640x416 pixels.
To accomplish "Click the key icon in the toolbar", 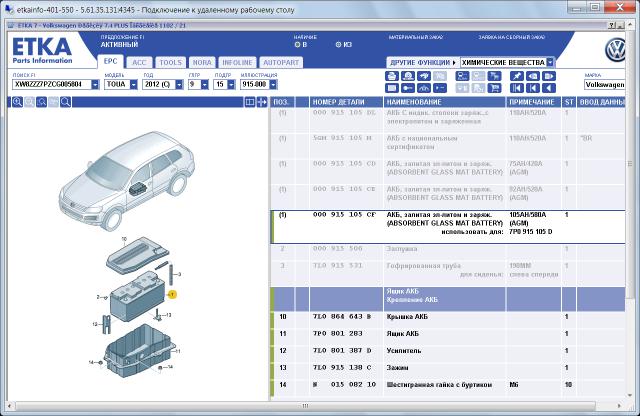I will pos(408,88).
